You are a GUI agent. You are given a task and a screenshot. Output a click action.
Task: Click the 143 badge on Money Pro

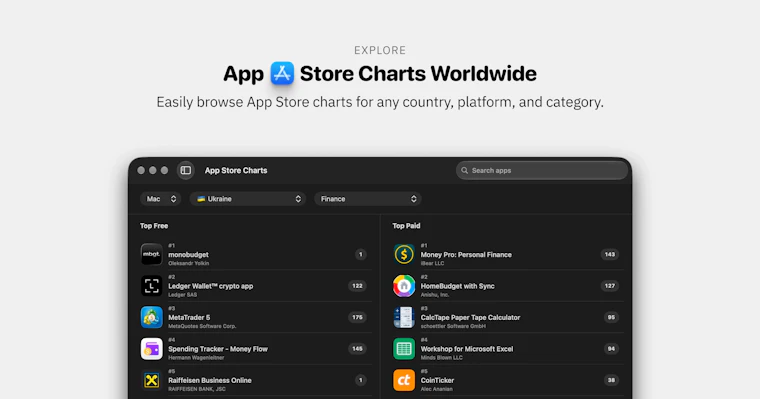pyautogui.click(x=610, y=255)
